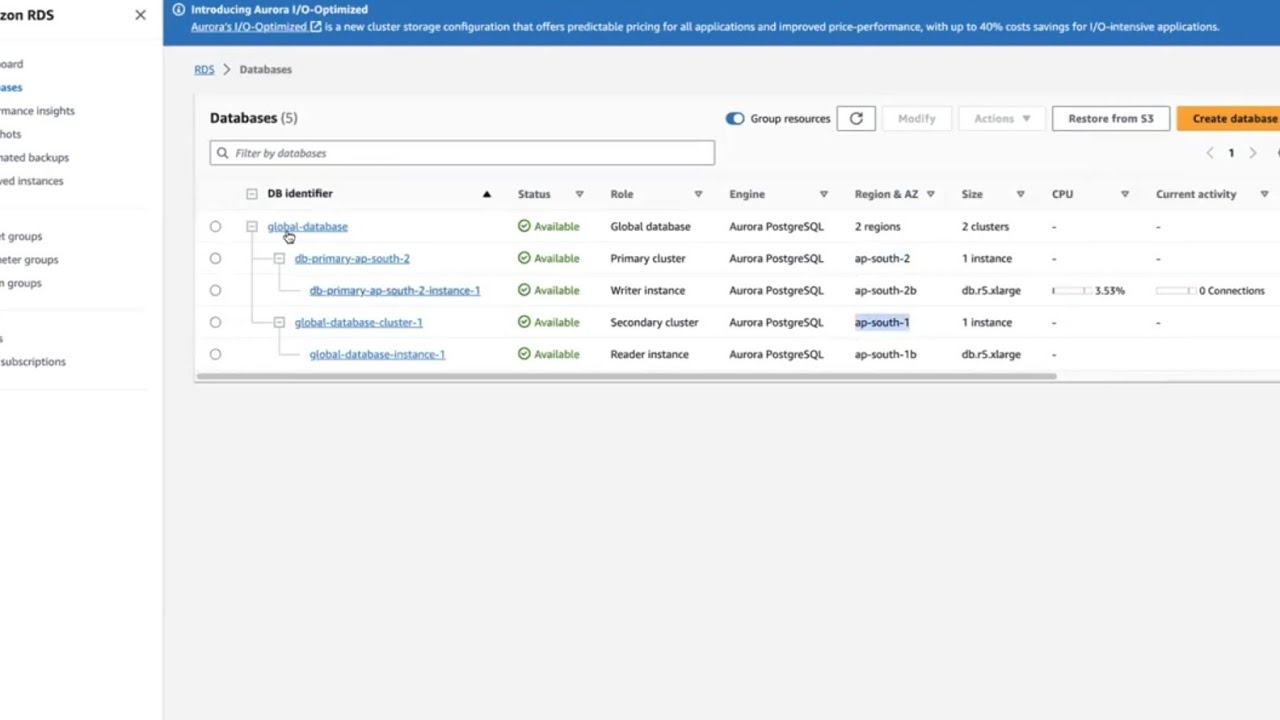Screen dimensions: 1280x720
Task: Click the magnifier icon in the filter box
Action: pos(222,153)
